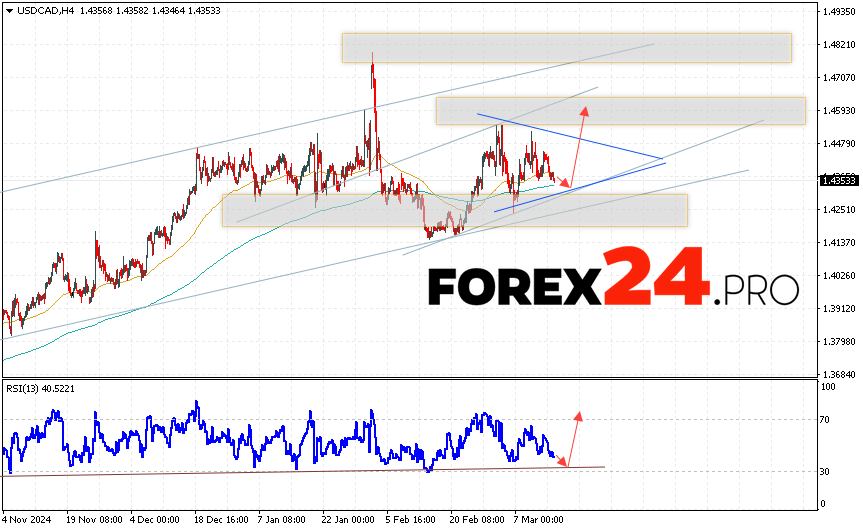Select the gray zone near the 1.45930 level
The image size is (863, 531).
pyautogui.click(x=620, y=111)
